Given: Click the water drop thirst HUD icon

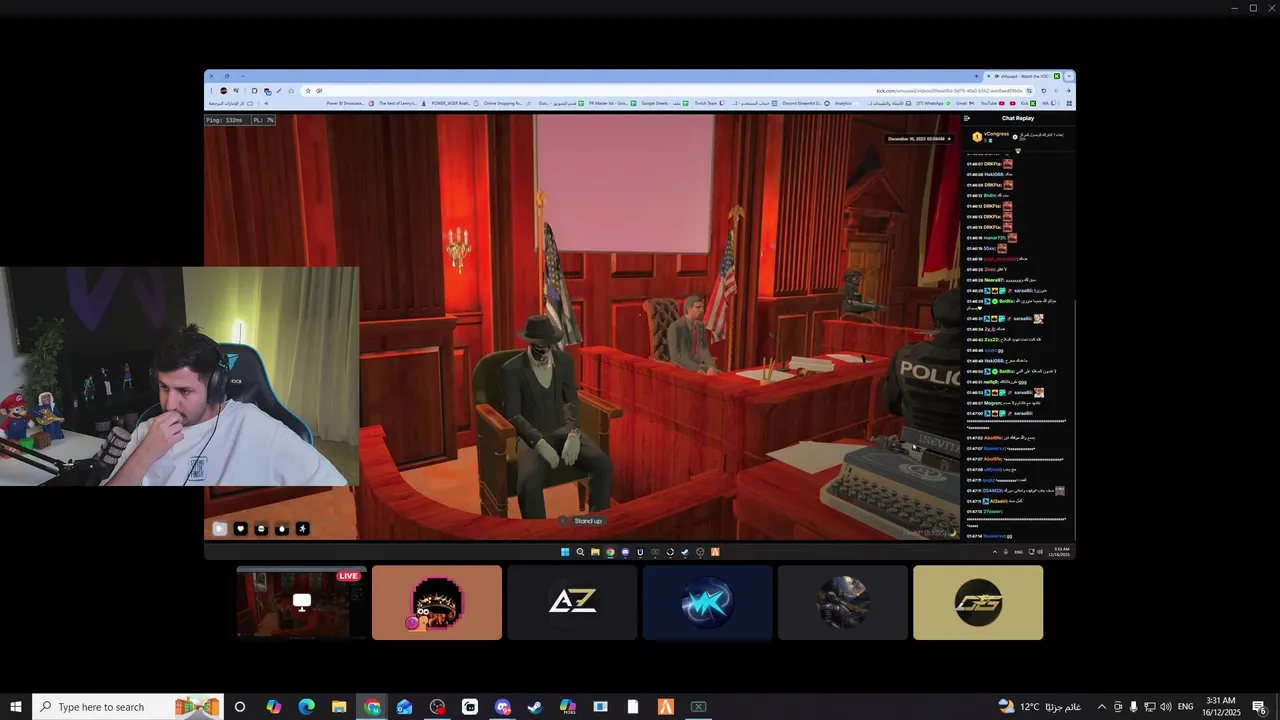Looking at the screenshot, I should click(x=282, y=529).
